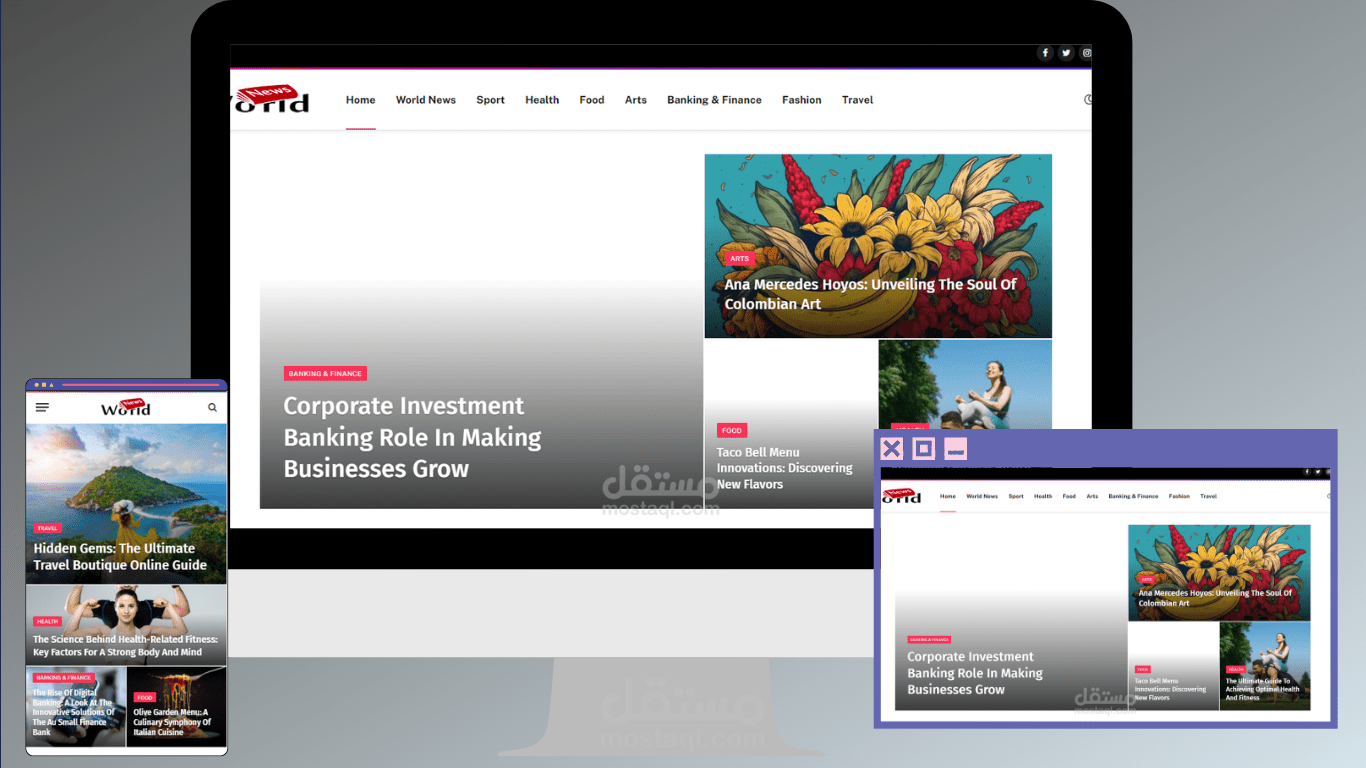The width and height of the screenshot is (1366, 768).
Task: Click the logo in the purple preview window
Action: (903, 495)
